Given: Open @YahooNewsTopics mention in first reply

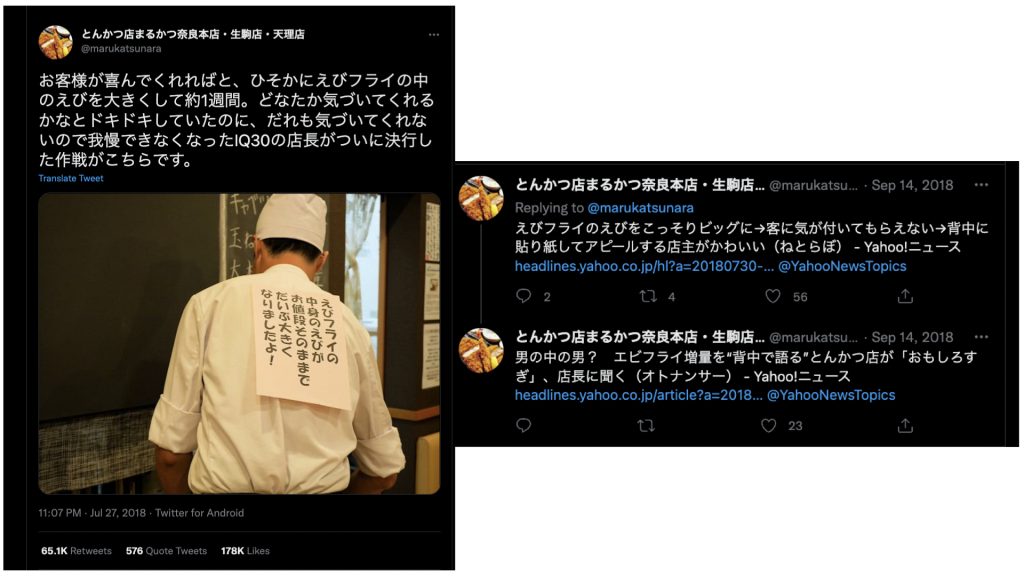Looking at the screenshot, I should pos(842,266).
